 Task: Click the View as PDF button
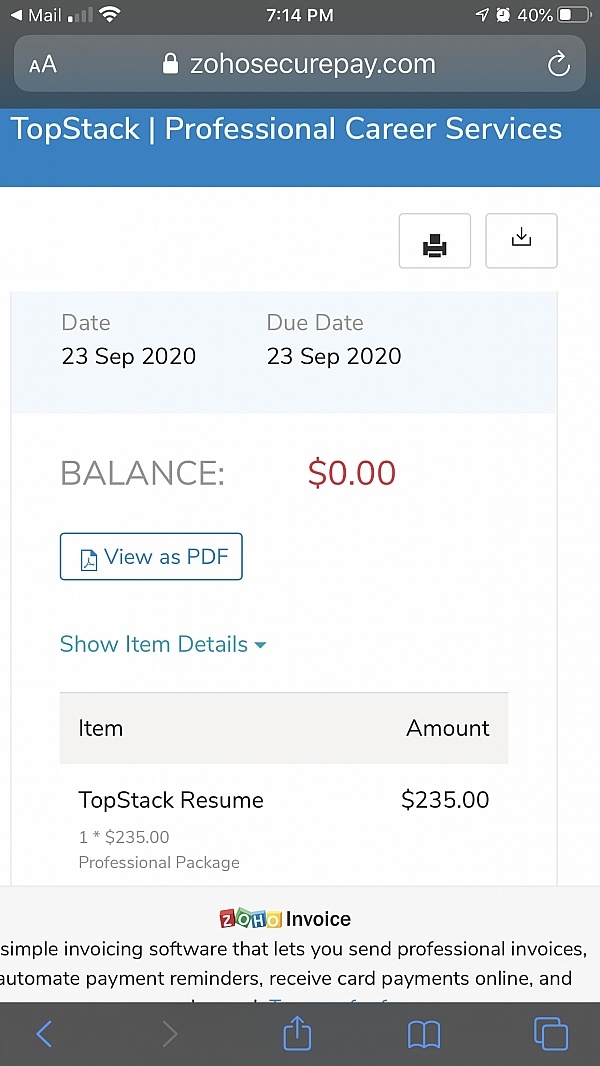151,557
